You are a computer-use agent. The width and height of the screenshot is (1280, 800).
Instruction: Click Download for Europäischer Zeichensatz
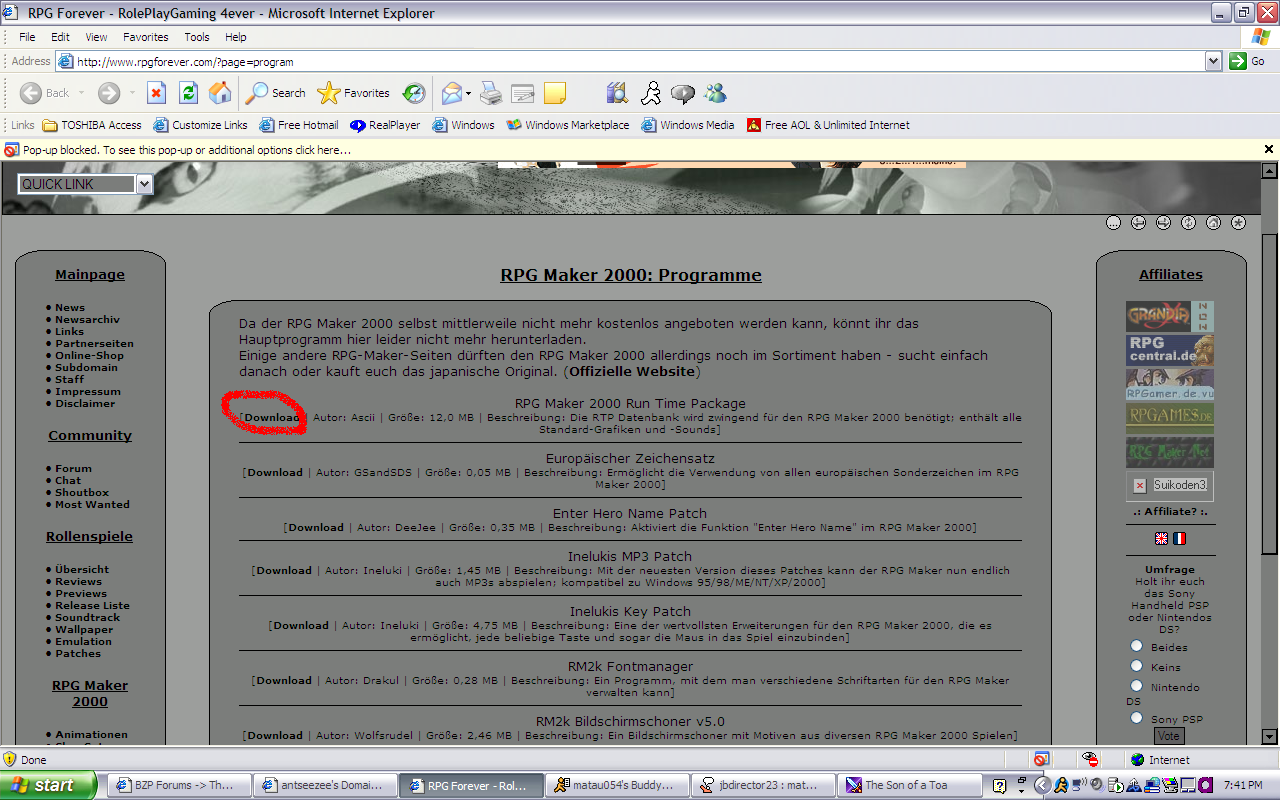(275, 473)
